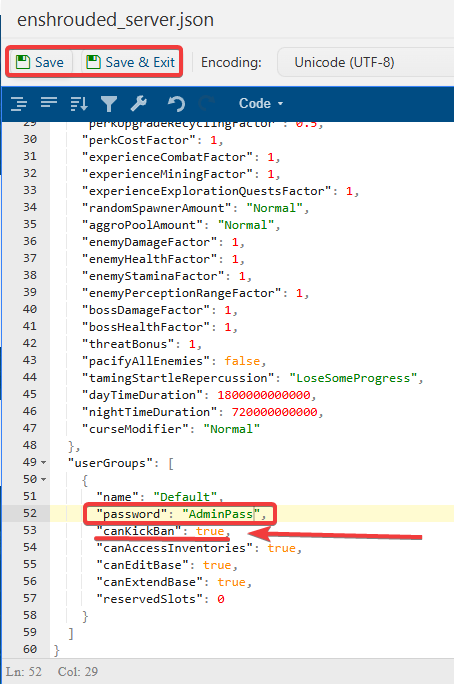Collapse the userGroups array at line 49

click(x=43, y=462)
